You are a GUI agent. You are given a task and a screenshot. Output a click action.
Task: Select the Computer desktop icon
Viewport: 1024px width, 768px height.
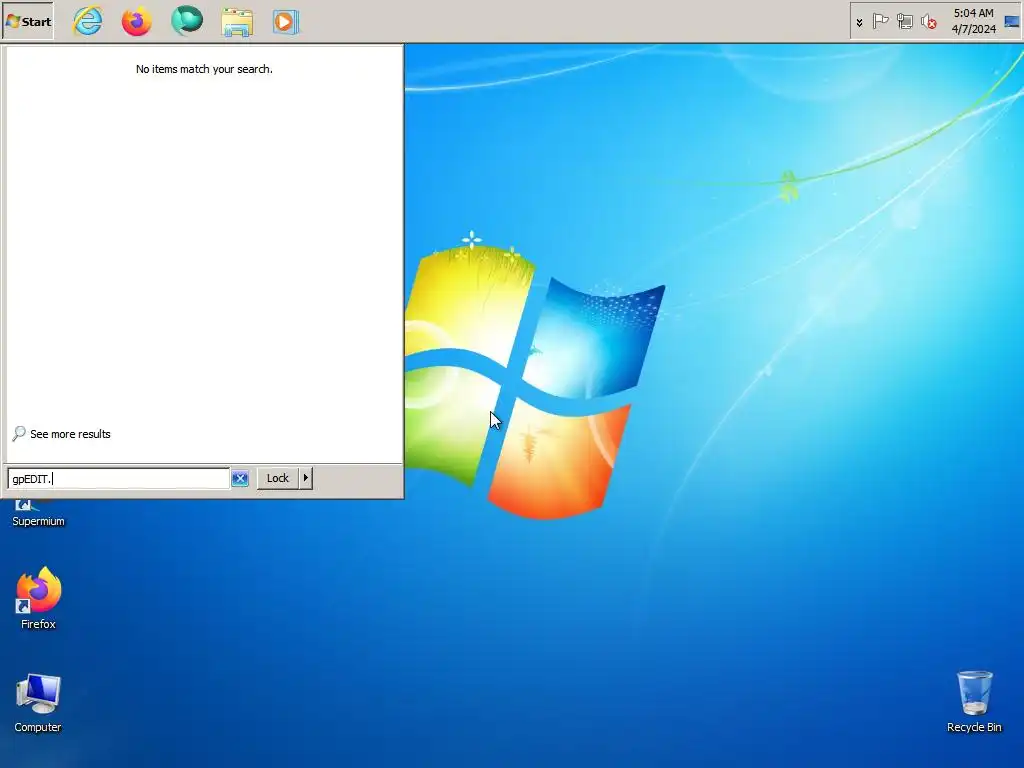[38, 703]
